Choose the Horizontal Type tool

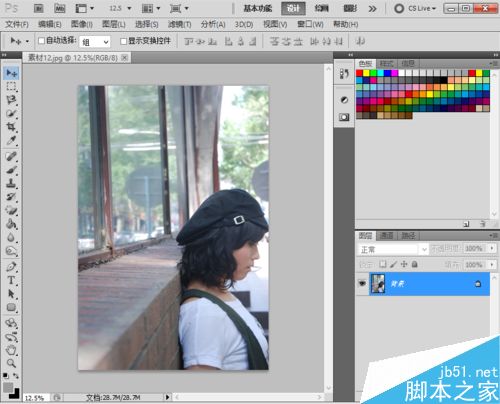tap(11, 280)
